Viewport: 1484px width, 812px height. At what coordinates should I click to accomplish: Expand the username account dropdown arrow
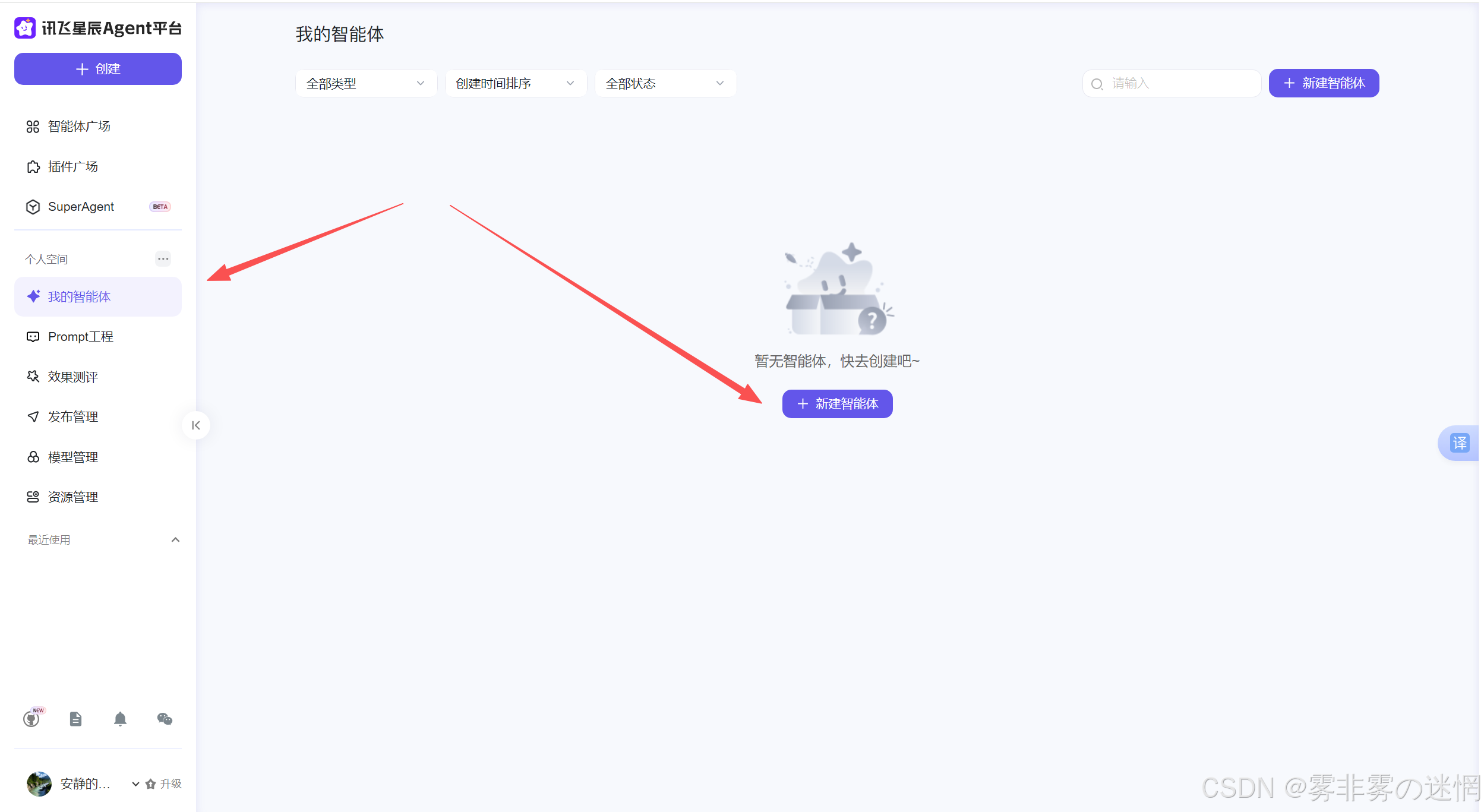[135, 784]
